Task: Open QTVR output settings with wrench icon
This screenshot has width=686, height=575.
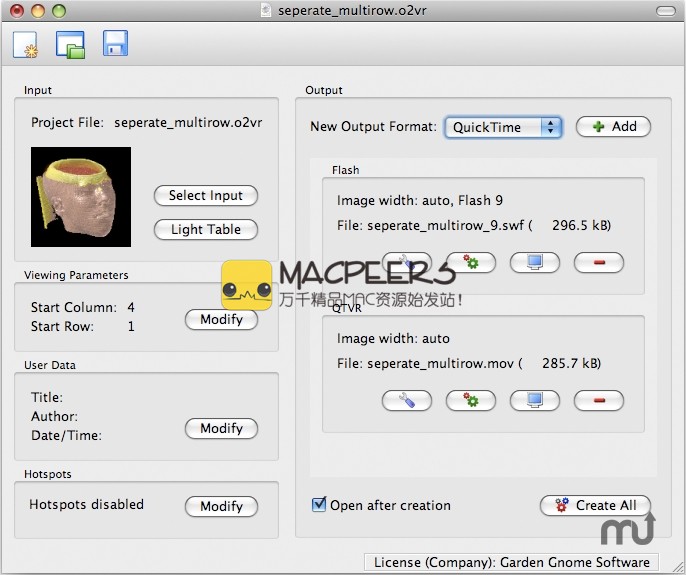Action: 407,400
